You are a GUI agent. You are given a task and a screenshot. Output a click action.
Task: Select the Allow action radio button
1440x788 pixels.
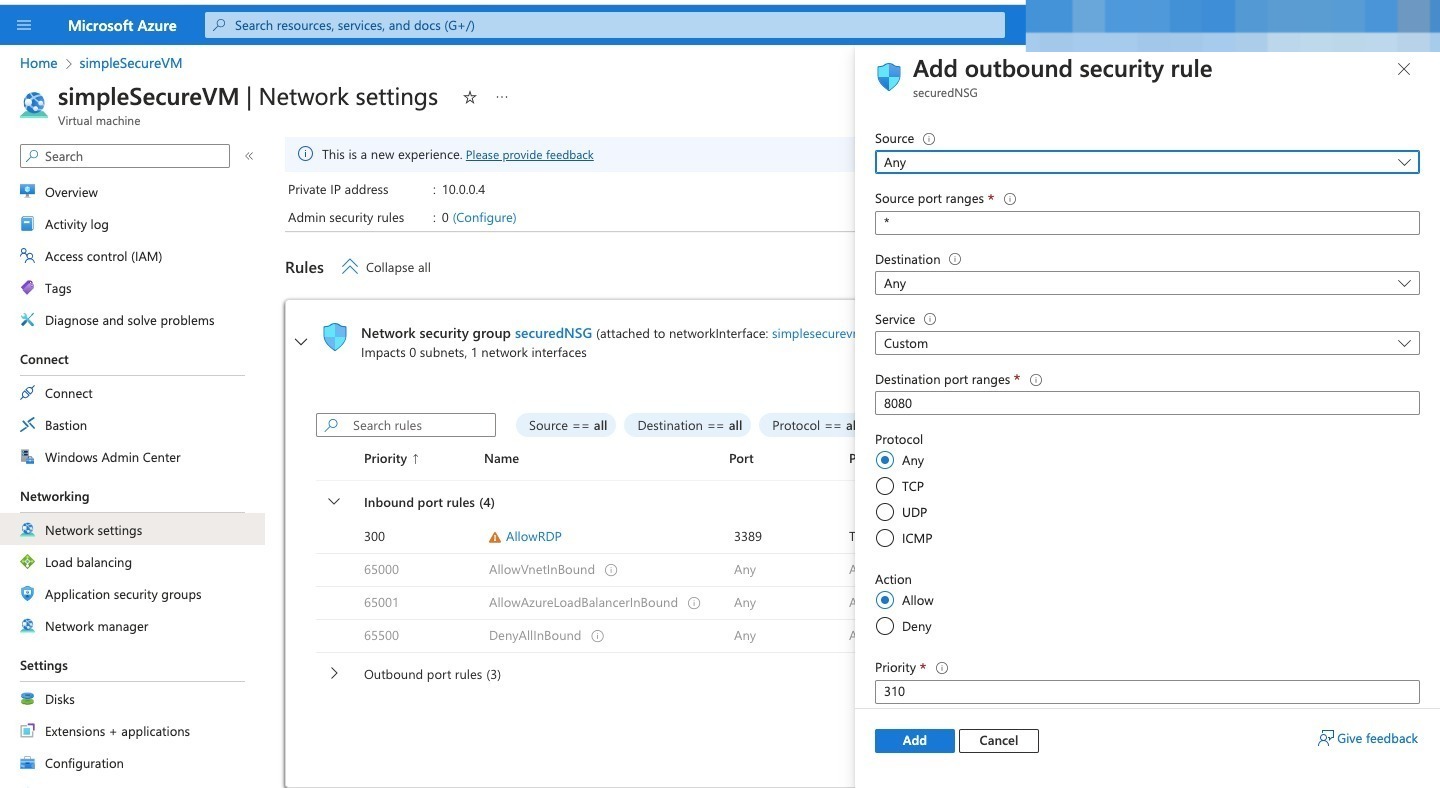(x=885, y=600)
